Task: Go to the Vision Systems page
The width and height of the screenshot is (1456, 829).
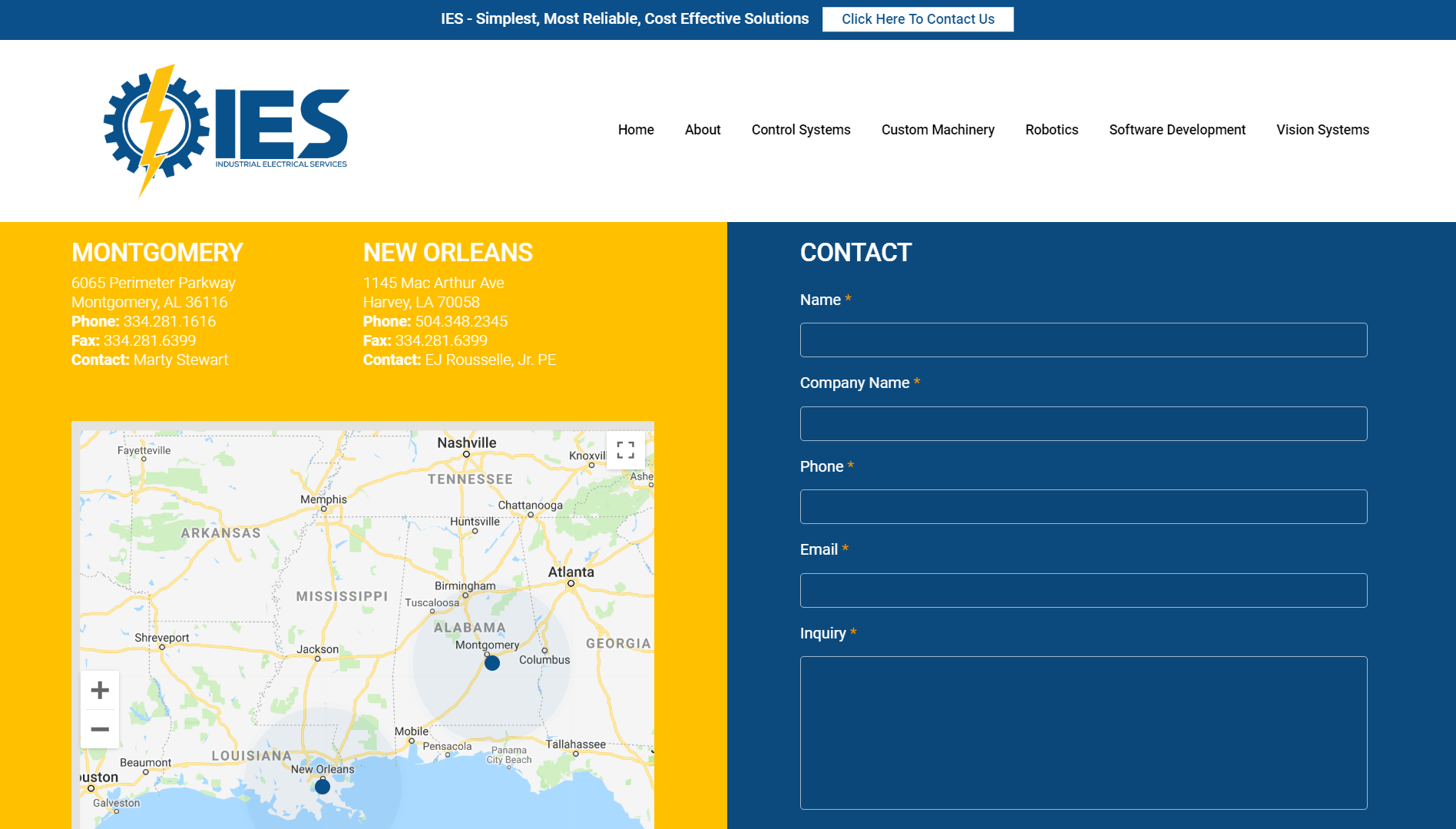Action: tap(1322, 130)
